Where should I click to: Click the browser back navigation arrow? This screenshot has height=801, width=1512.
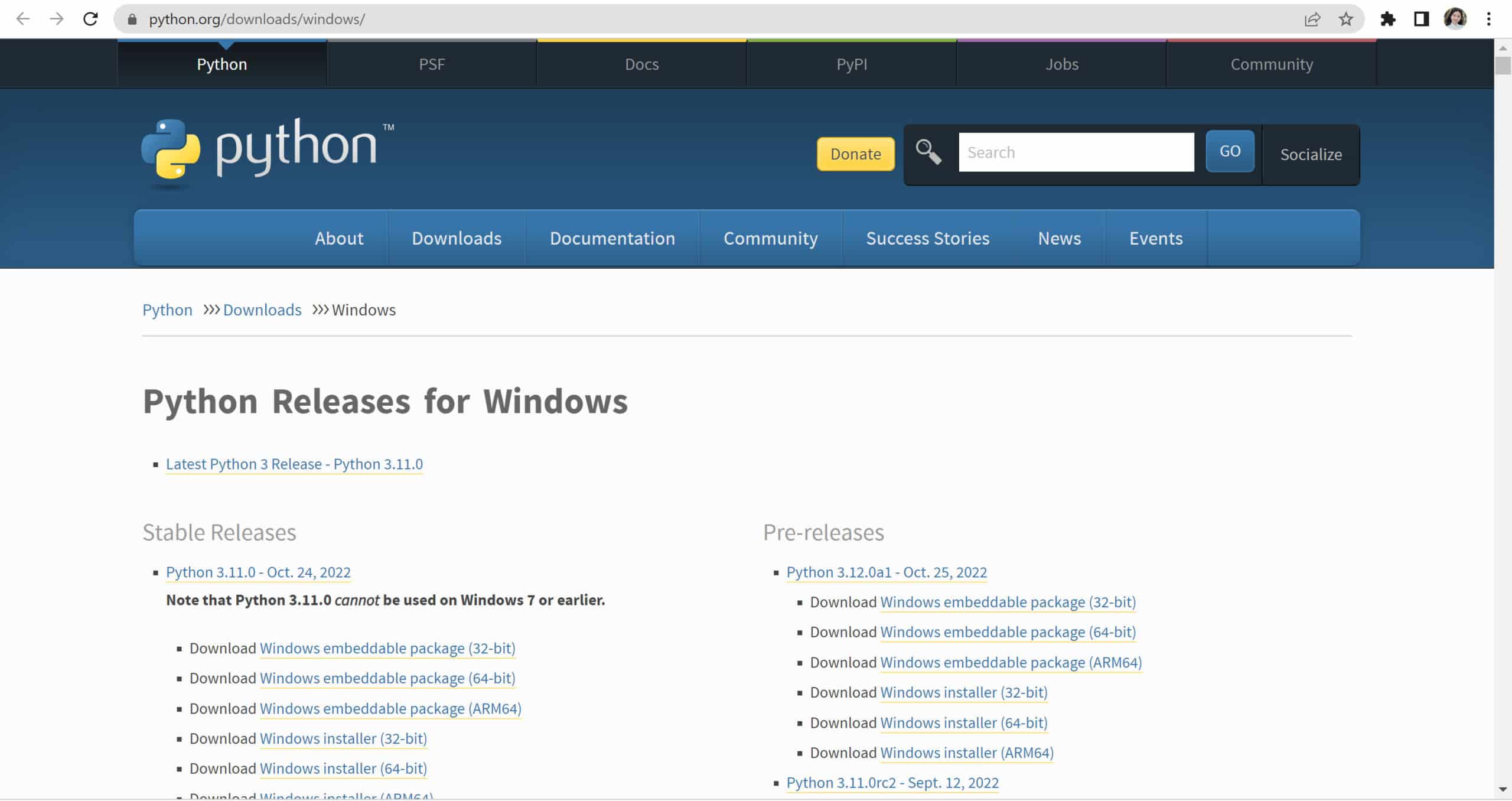tap(23, 19)
